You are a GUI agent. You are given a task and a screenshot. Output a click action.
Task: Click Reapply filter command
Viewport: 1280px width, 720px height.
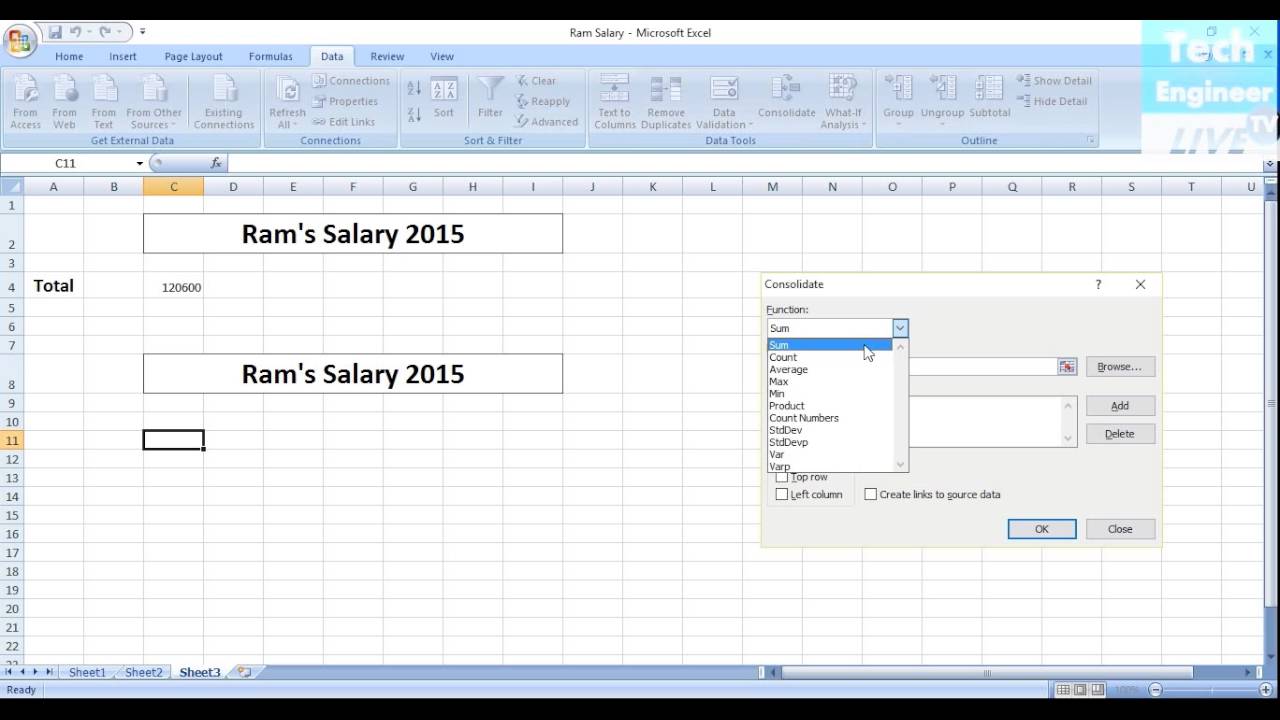click(543, 101)
